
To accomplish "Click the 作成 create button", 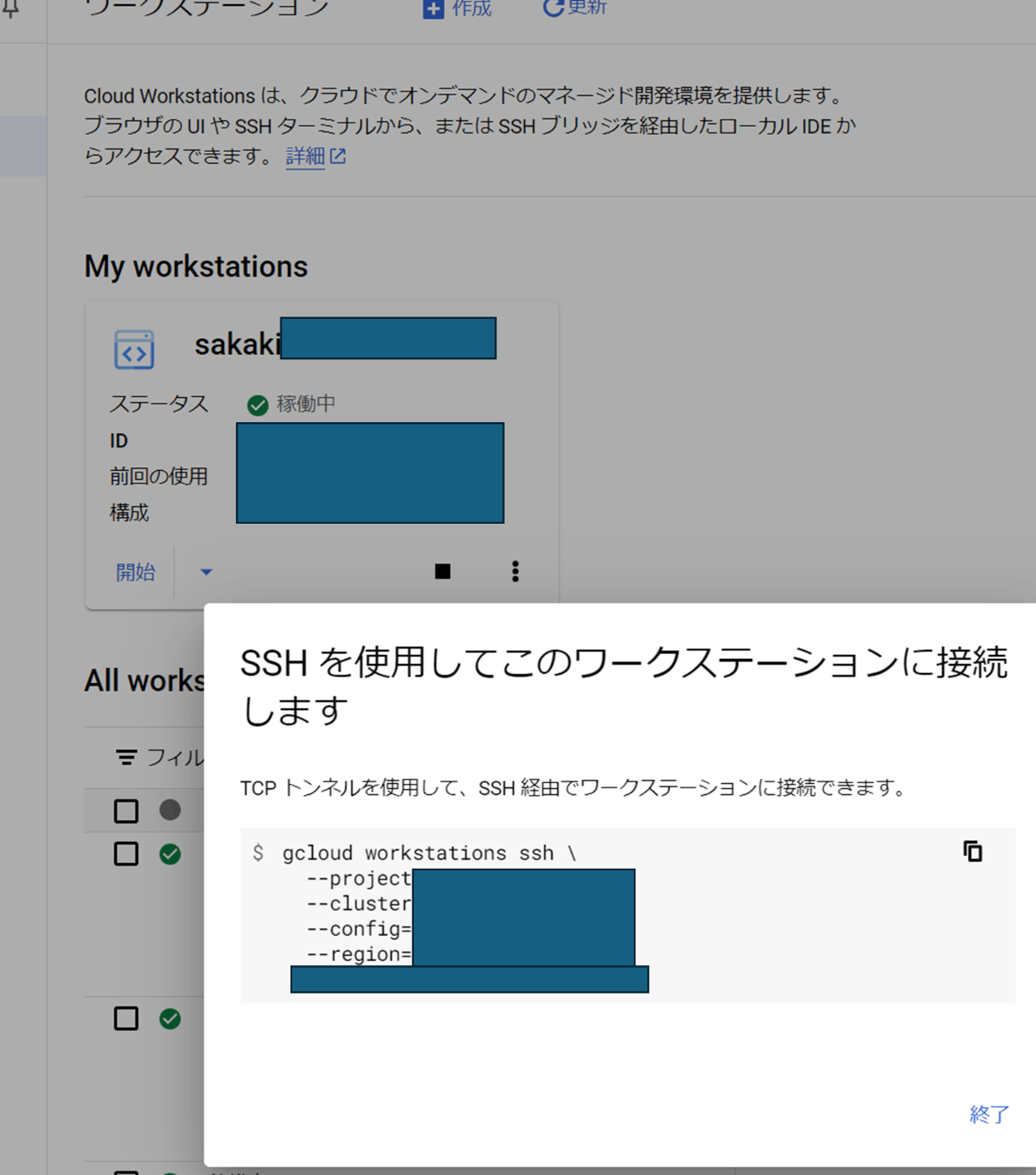I will coord(457,8).
